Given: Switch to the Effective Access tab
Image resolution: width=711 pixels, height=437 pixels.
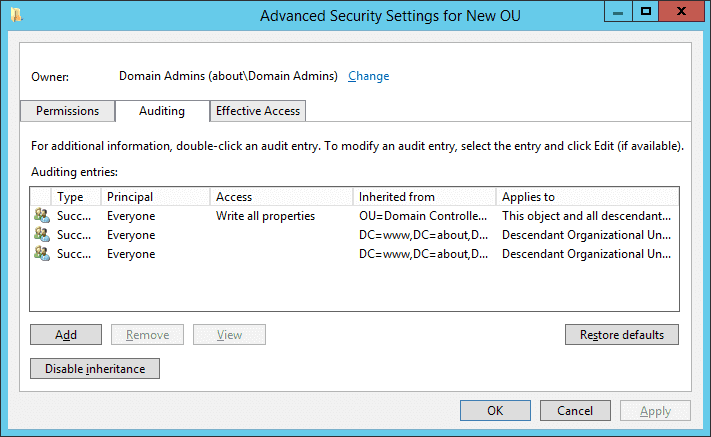Looking at the screenshot, I should coord(258,111).
